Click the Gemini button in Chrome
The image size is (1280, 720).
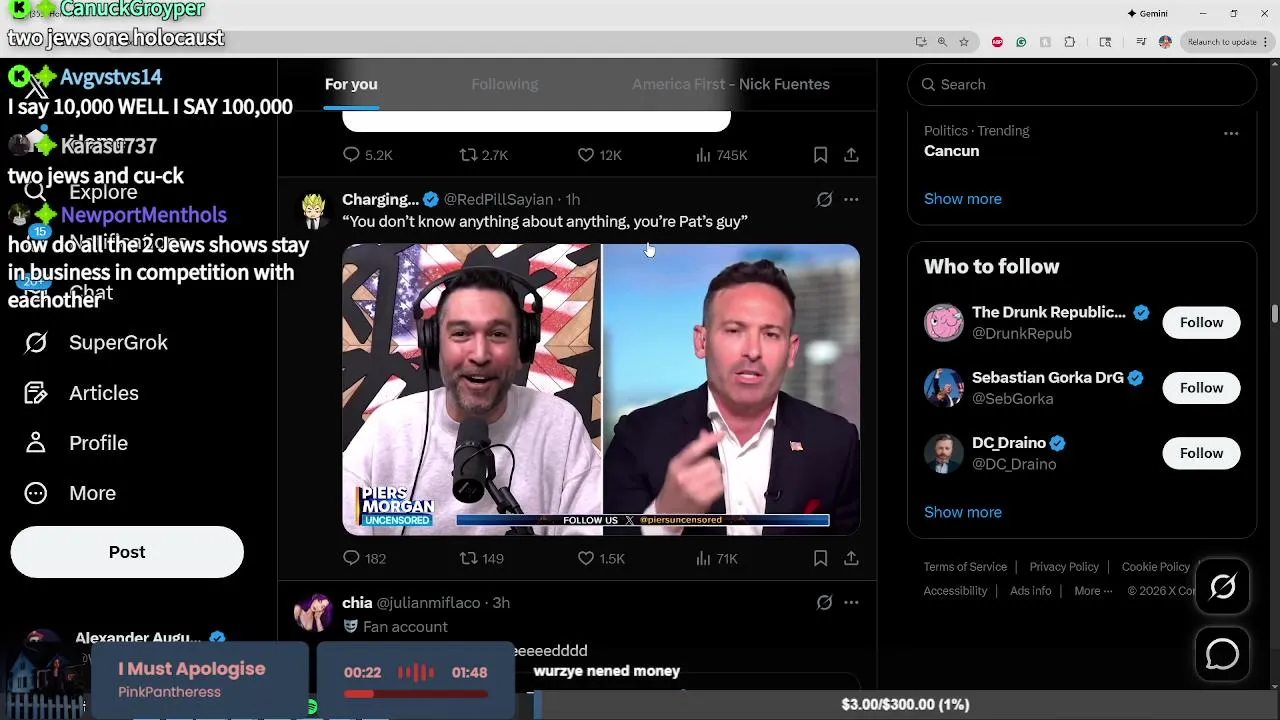pos(1147,13)
